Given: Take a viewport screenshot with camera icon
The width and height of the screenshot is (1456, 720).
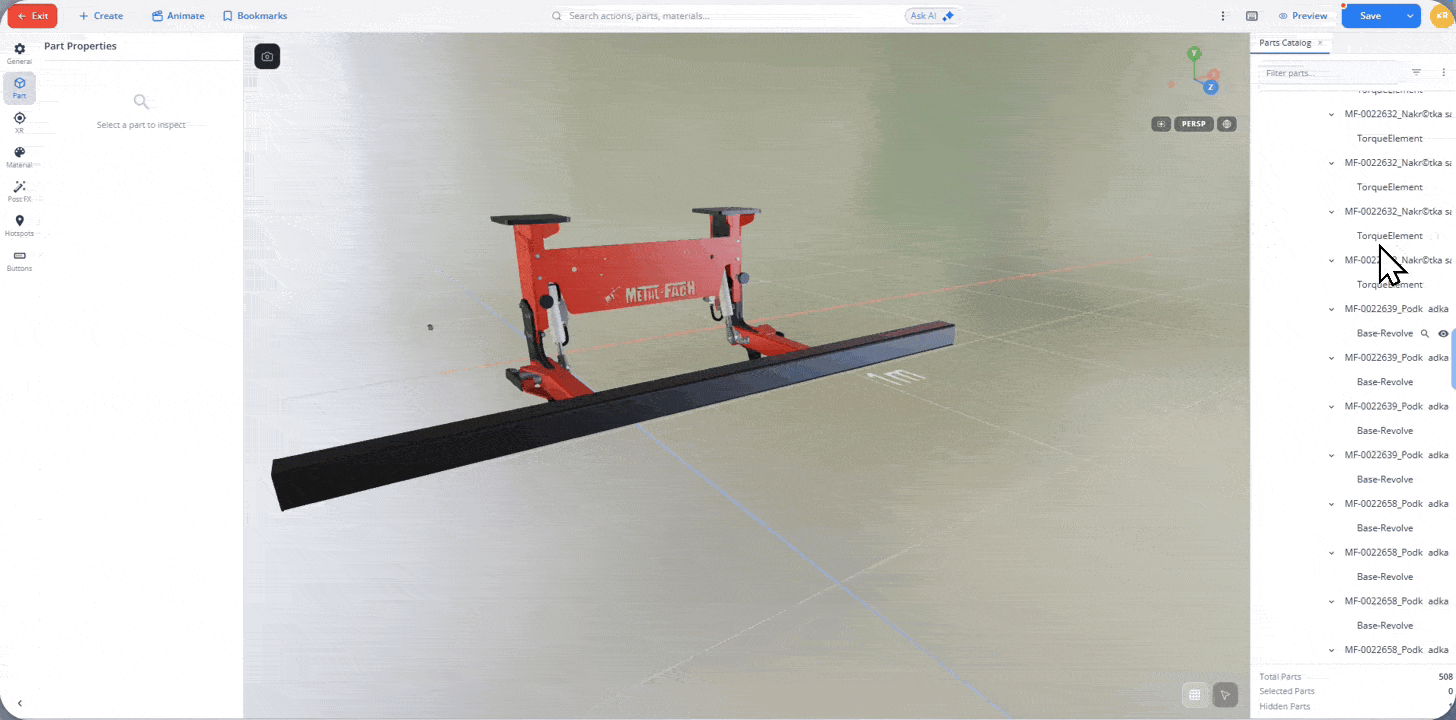Looking at the screenshot, I should pyautogui.click(x=267, y=57).
